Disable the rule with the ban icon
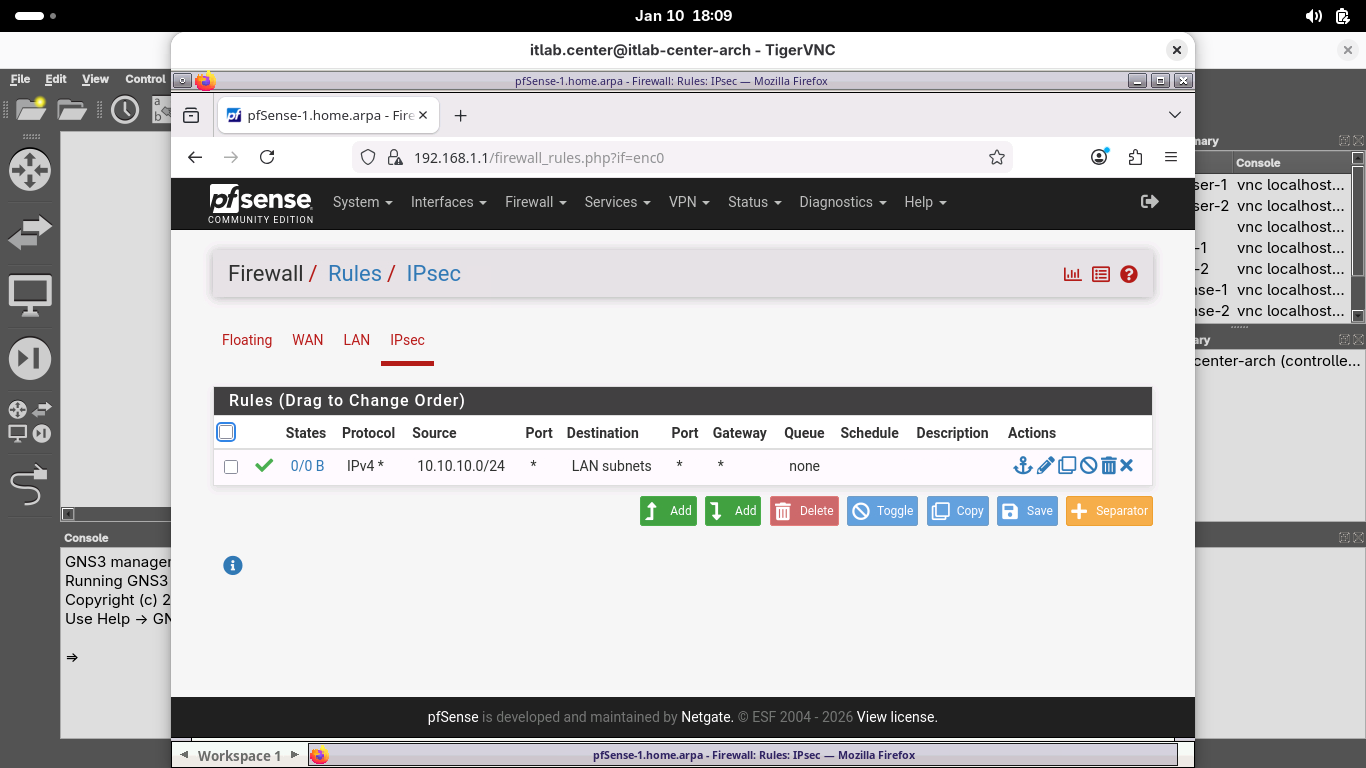Screen dimensions: 1366x768 point(1088,466)
